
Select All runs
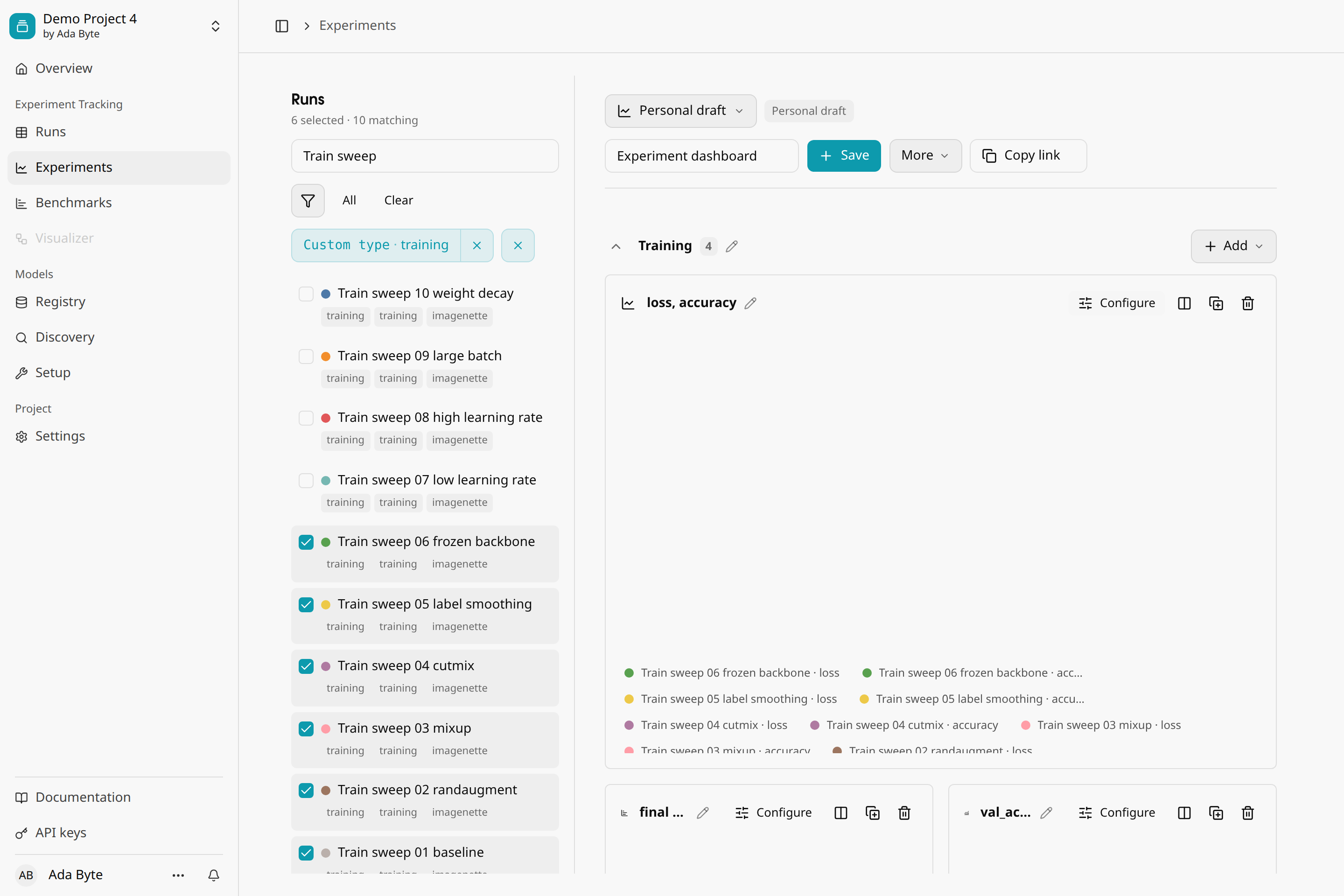(349, 201)
